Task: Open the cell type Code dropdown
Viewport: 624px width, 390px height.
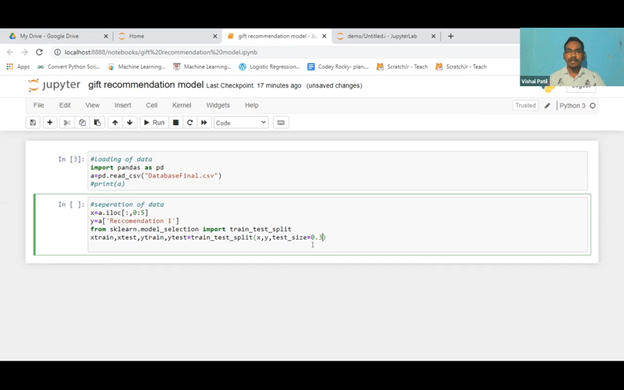Action: point(241,123)
